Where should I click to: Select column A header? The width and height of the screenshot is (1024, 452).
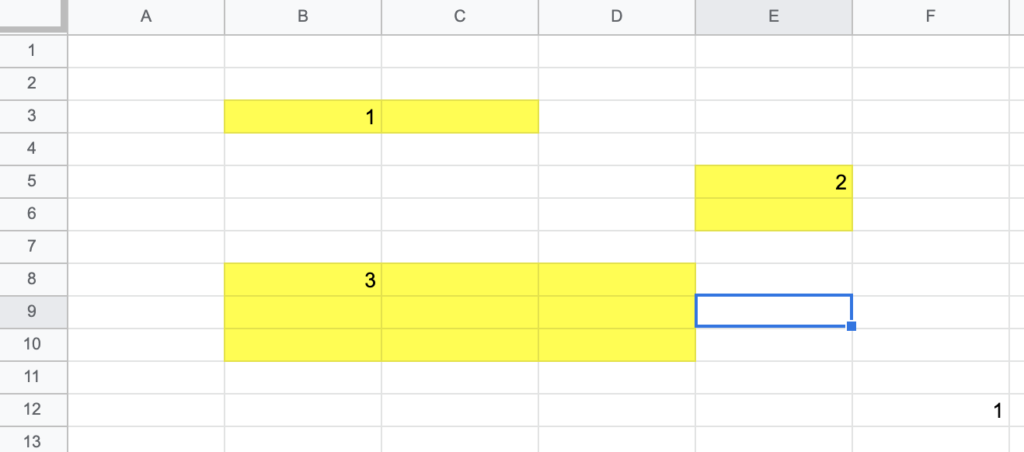pos(146,17)
